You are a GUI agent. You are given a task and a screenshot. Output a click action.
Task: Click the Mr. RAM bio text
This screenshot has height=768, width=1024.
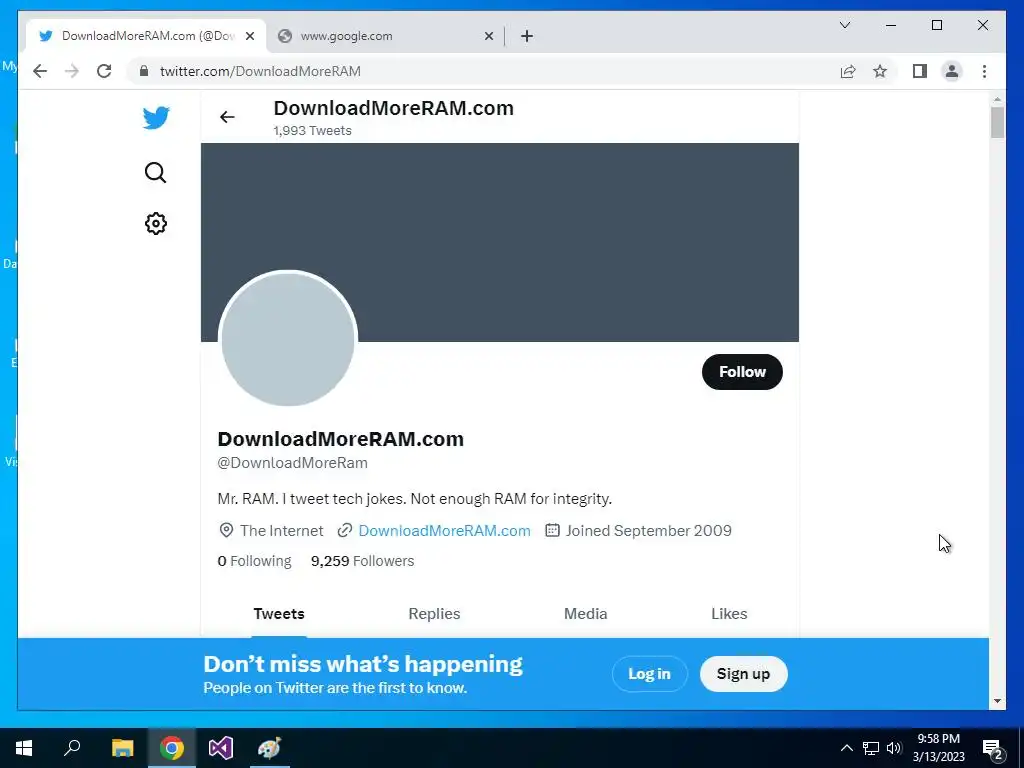coord(415,499)
